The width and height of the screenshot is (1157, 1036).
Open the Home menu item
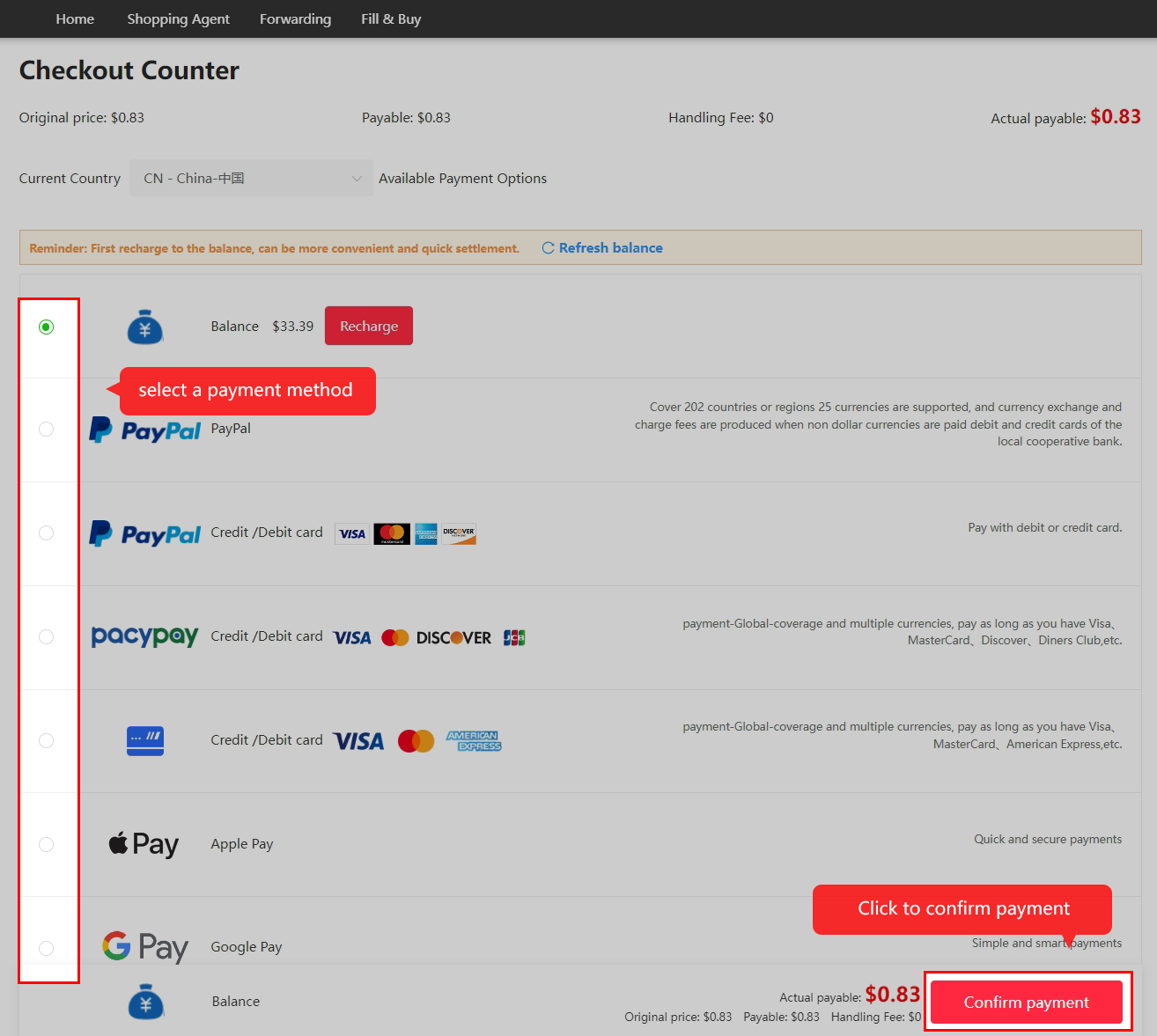coord(75,18)
